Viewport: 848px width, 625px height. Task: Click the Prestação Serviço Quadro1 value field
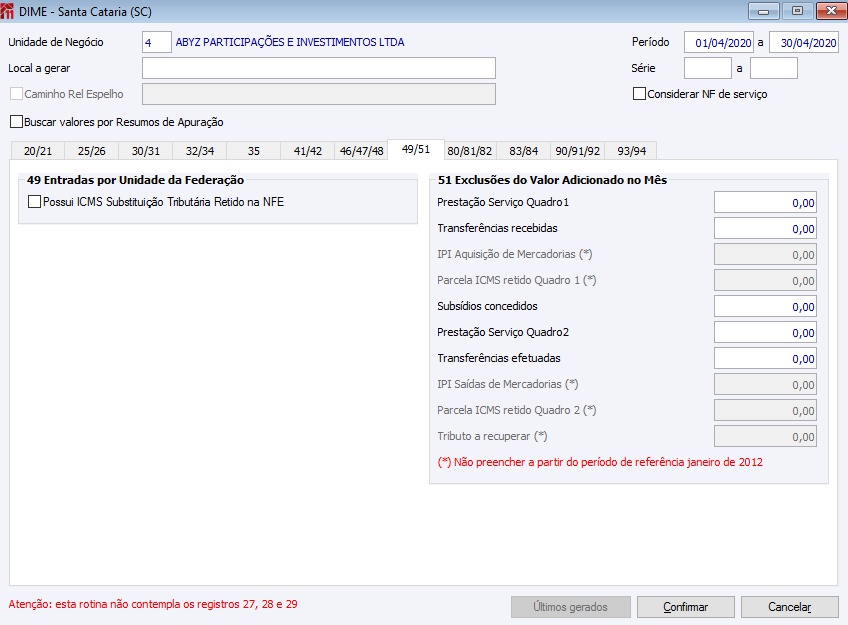tap(765, 202)
